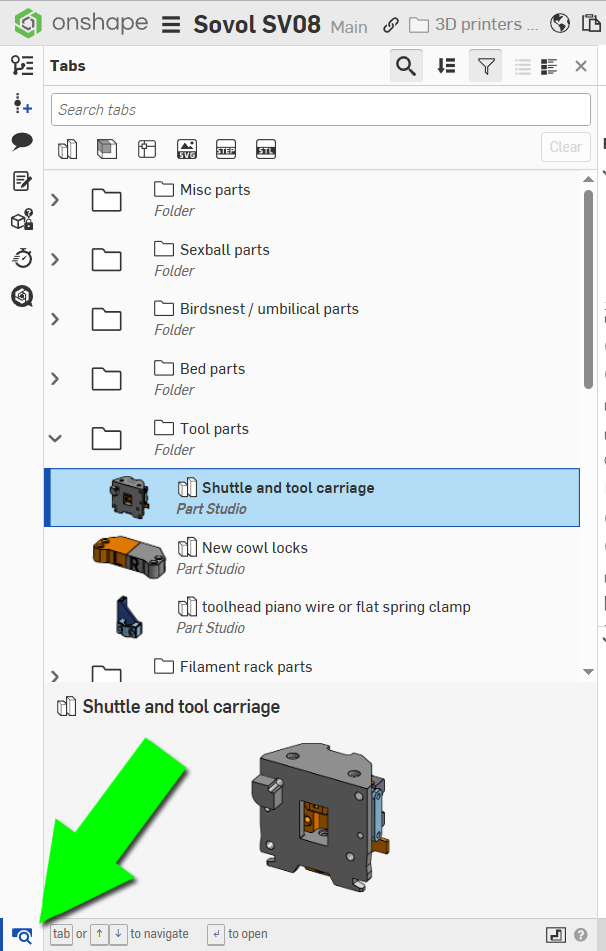Filter by SVG image tab type

(187, 149)
